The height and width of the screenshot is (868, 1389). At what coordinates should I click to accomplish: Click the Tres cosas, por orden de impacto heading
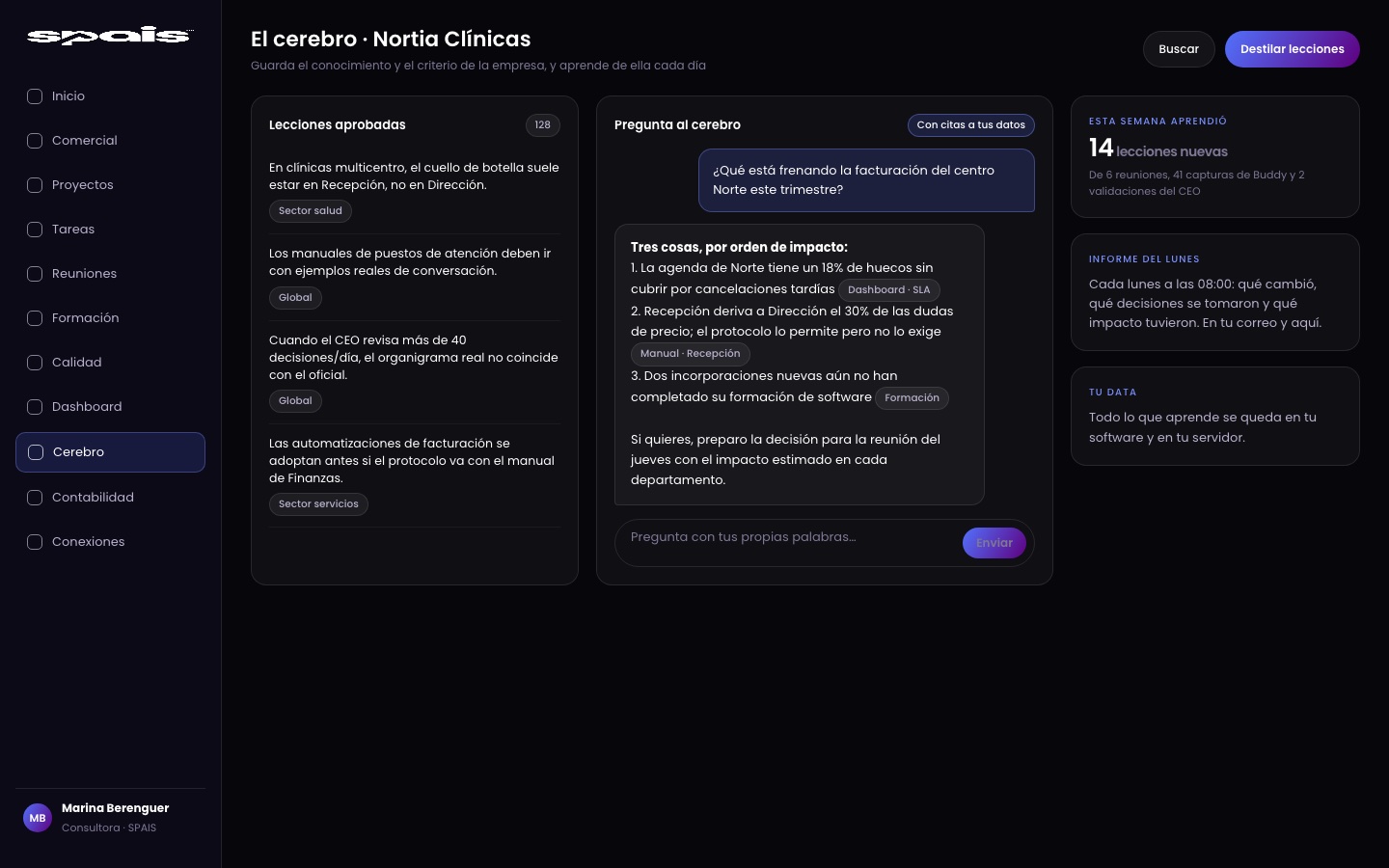pyautogui.click(x=739, y=248)
